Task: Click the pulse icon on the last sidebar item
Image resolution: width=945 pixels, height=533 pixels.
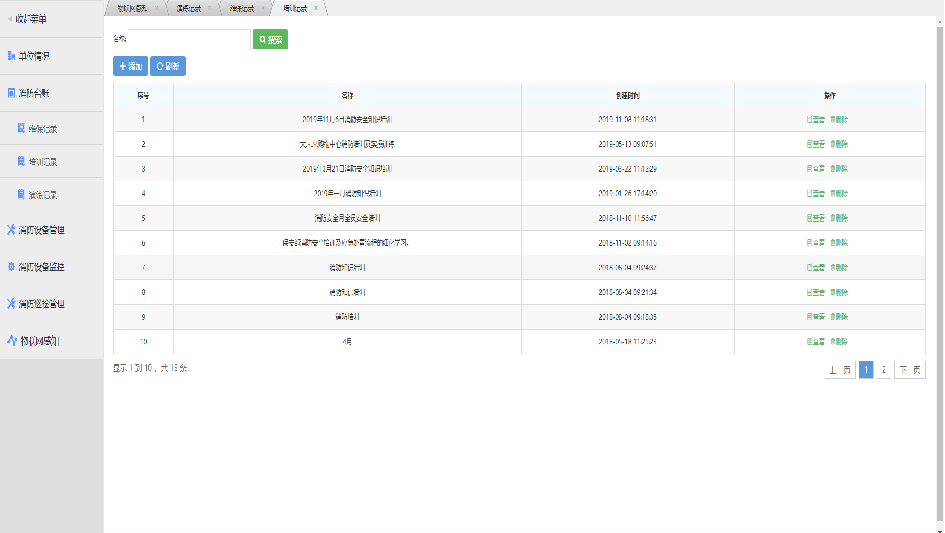Action: tap(11, 341)
